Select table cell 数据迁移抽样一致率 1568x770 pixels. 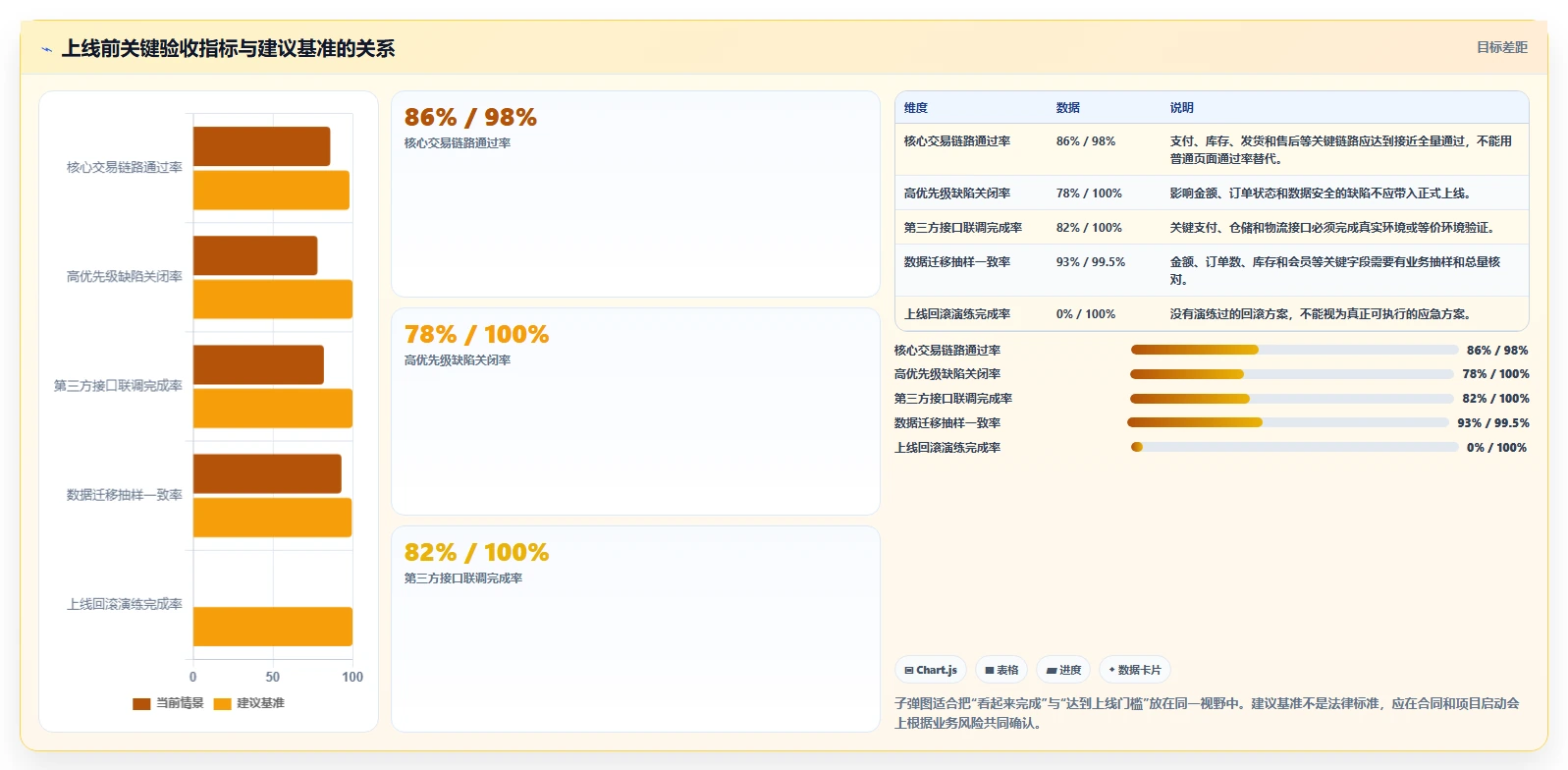tap(956, 262)
